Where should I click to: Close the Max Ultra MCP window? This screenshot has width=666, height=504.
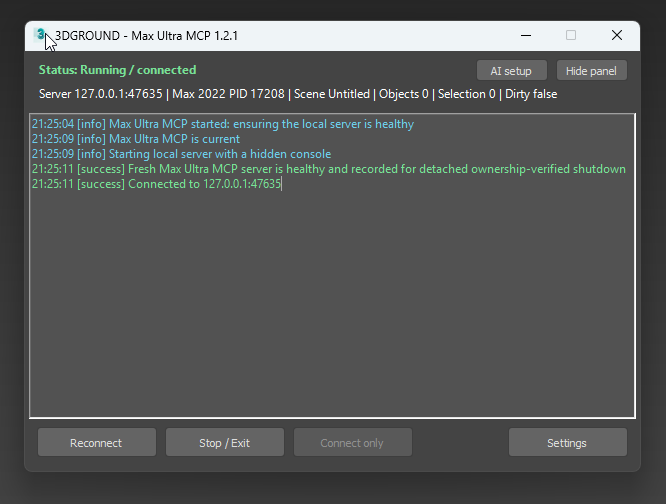(617, 35)
